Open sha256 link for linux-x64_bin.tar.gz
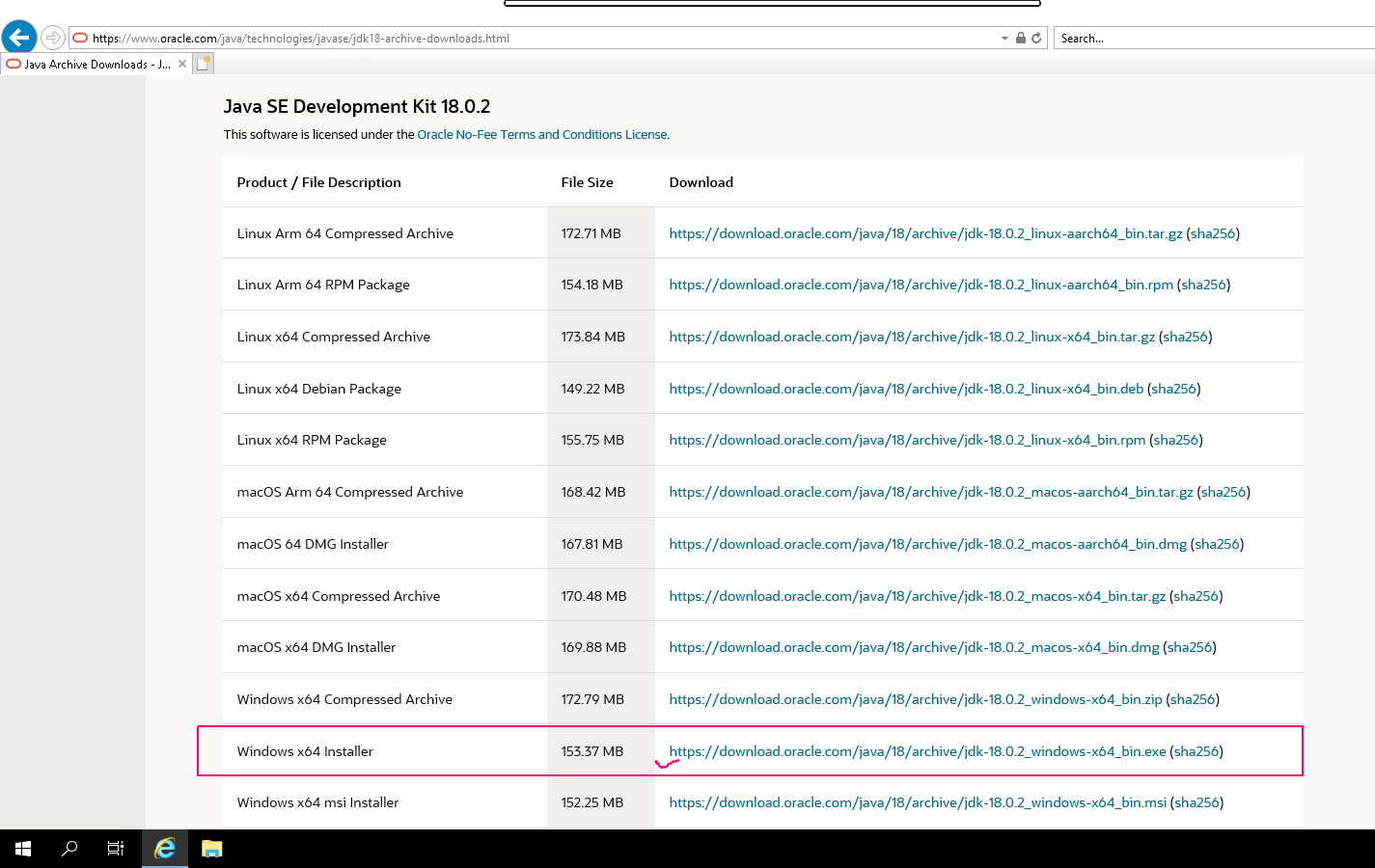This screenshot has width=1375, height=868. click(x=1186, y=337)
